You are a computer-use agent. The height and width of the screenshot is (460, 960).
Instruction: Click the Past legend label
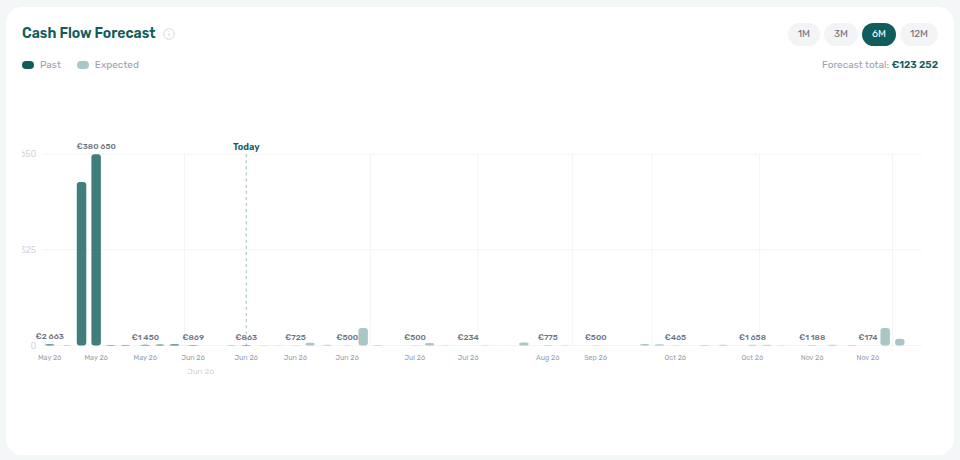tap(50, 65)
